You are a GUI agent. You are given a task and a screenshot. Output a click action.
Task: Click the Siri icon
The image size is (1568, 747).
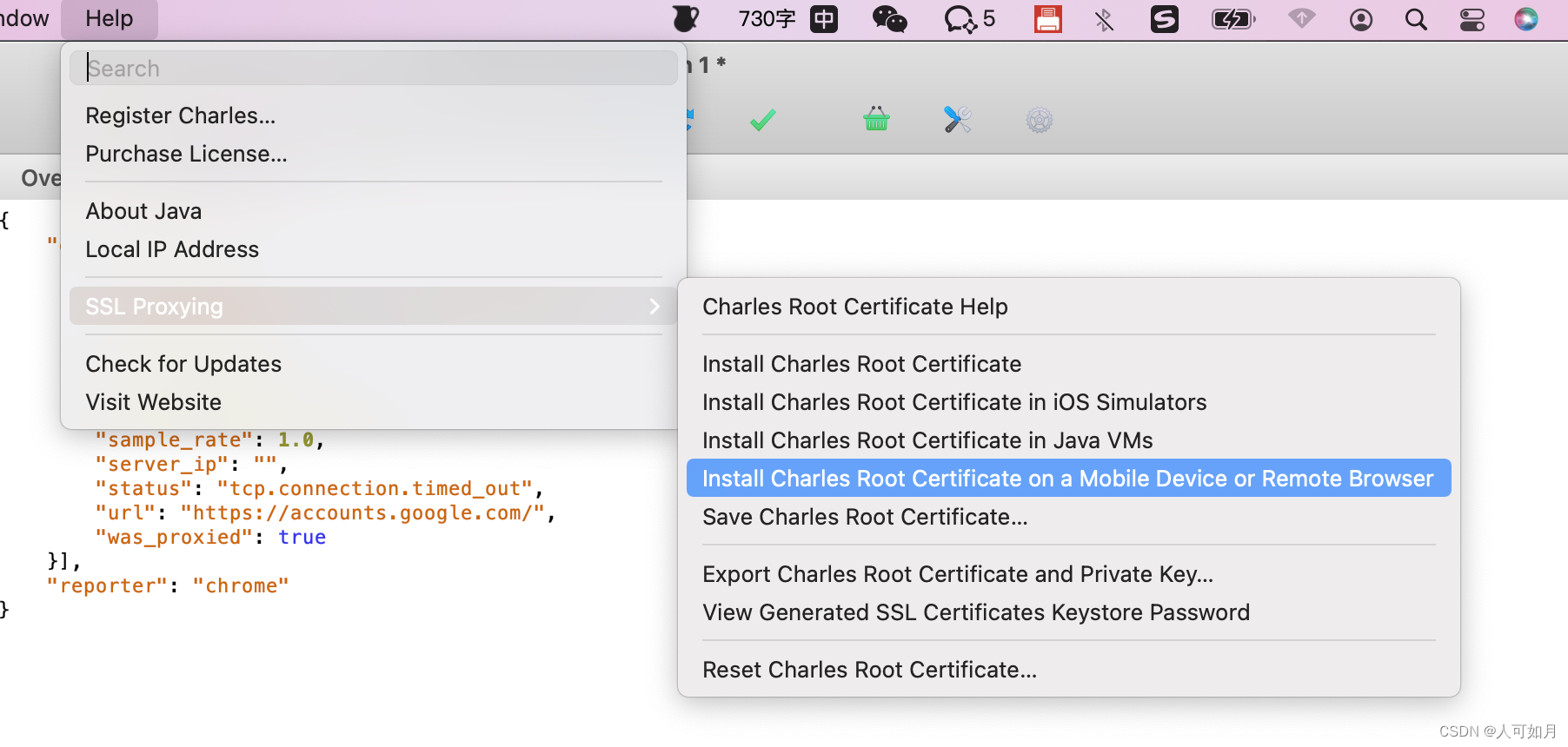pyautogui.click(x=1526, y=19)
